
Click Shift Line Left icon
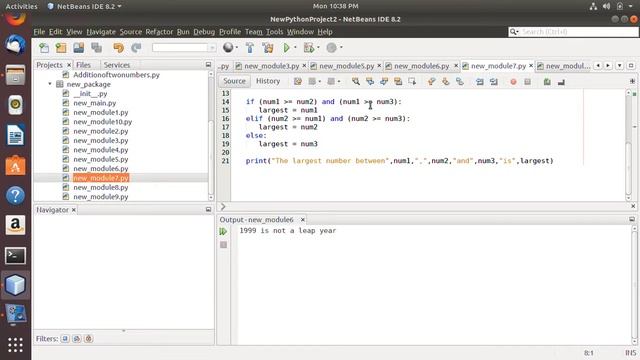tap(480, 82)
